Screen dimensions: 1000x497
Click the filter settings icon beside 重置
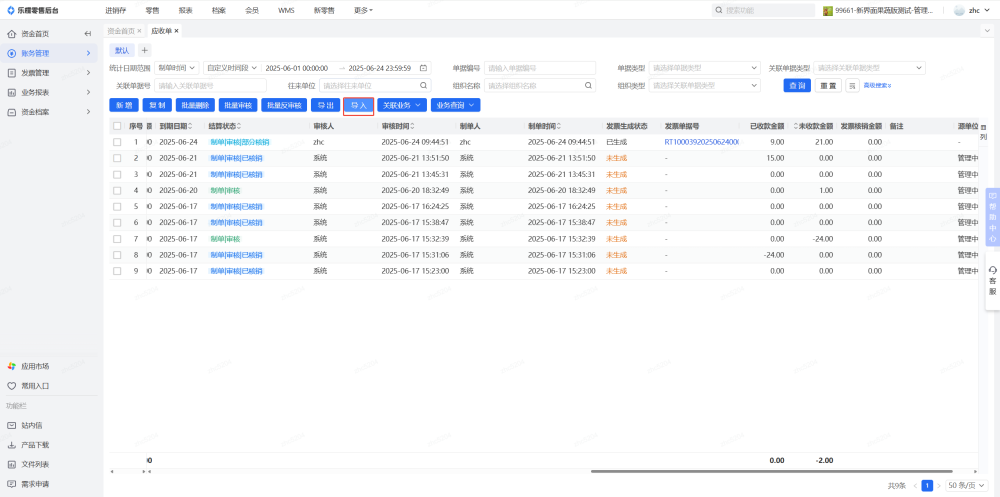tap(853, 86)
